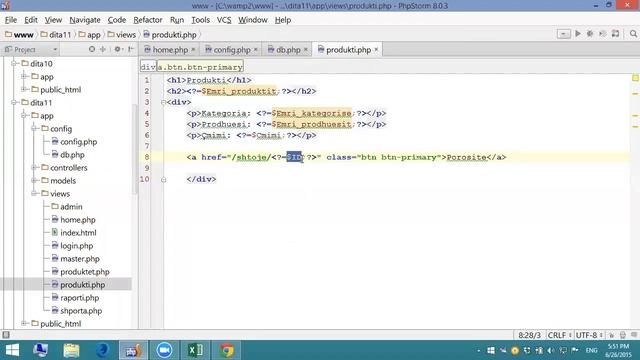This screenshot has width=640, height=360.
Task: Open Windows Start button
Action: pyautogui.click(x=12, y=350)
